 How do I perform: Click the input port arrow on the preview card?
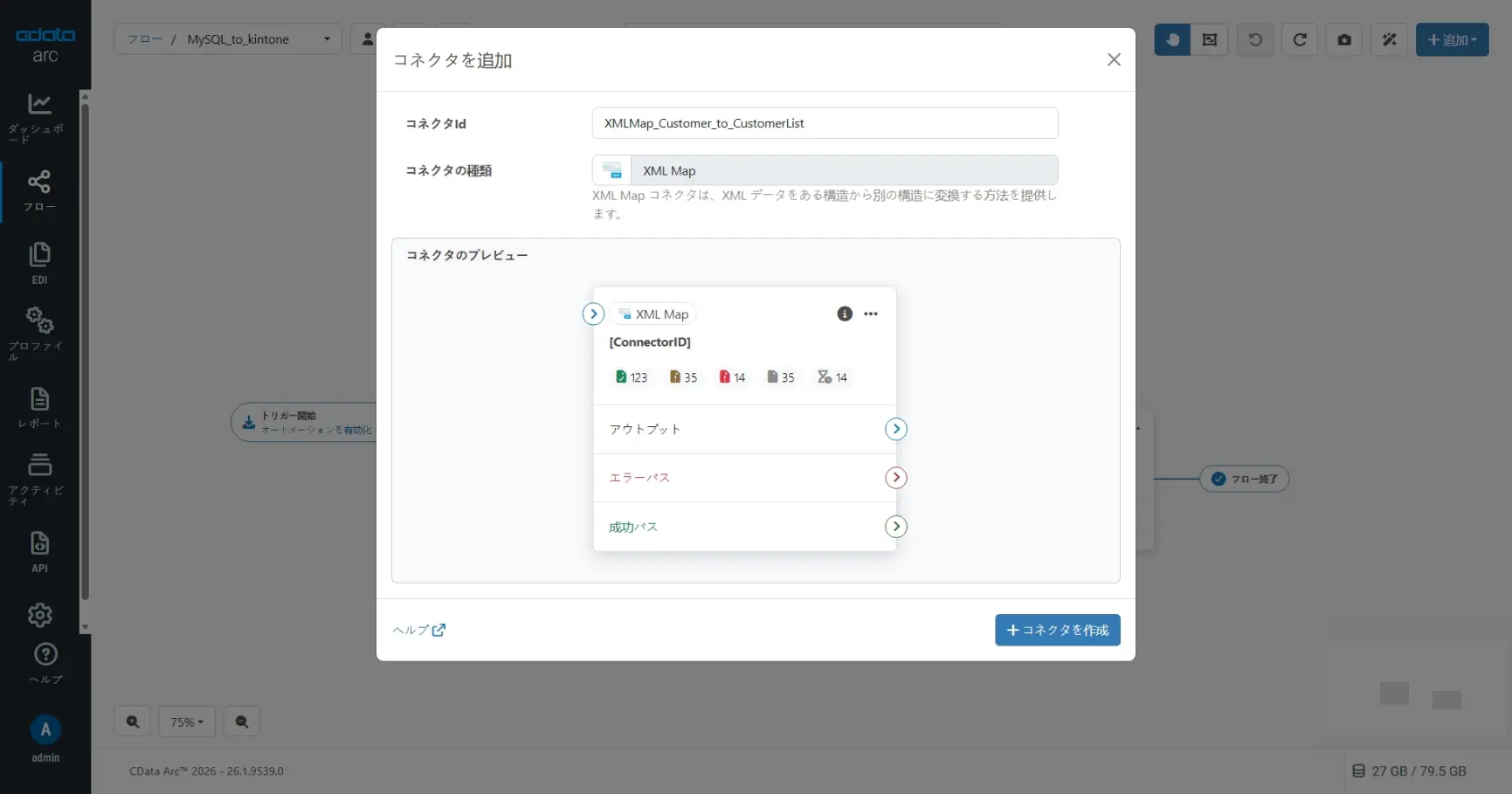point(593,314)
